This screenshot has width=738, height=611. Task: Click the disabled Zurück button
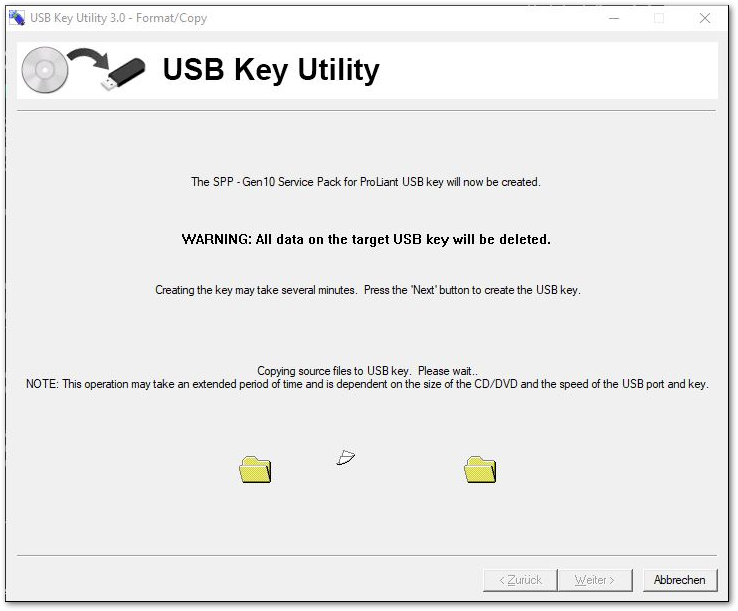[x=520, y=580]
